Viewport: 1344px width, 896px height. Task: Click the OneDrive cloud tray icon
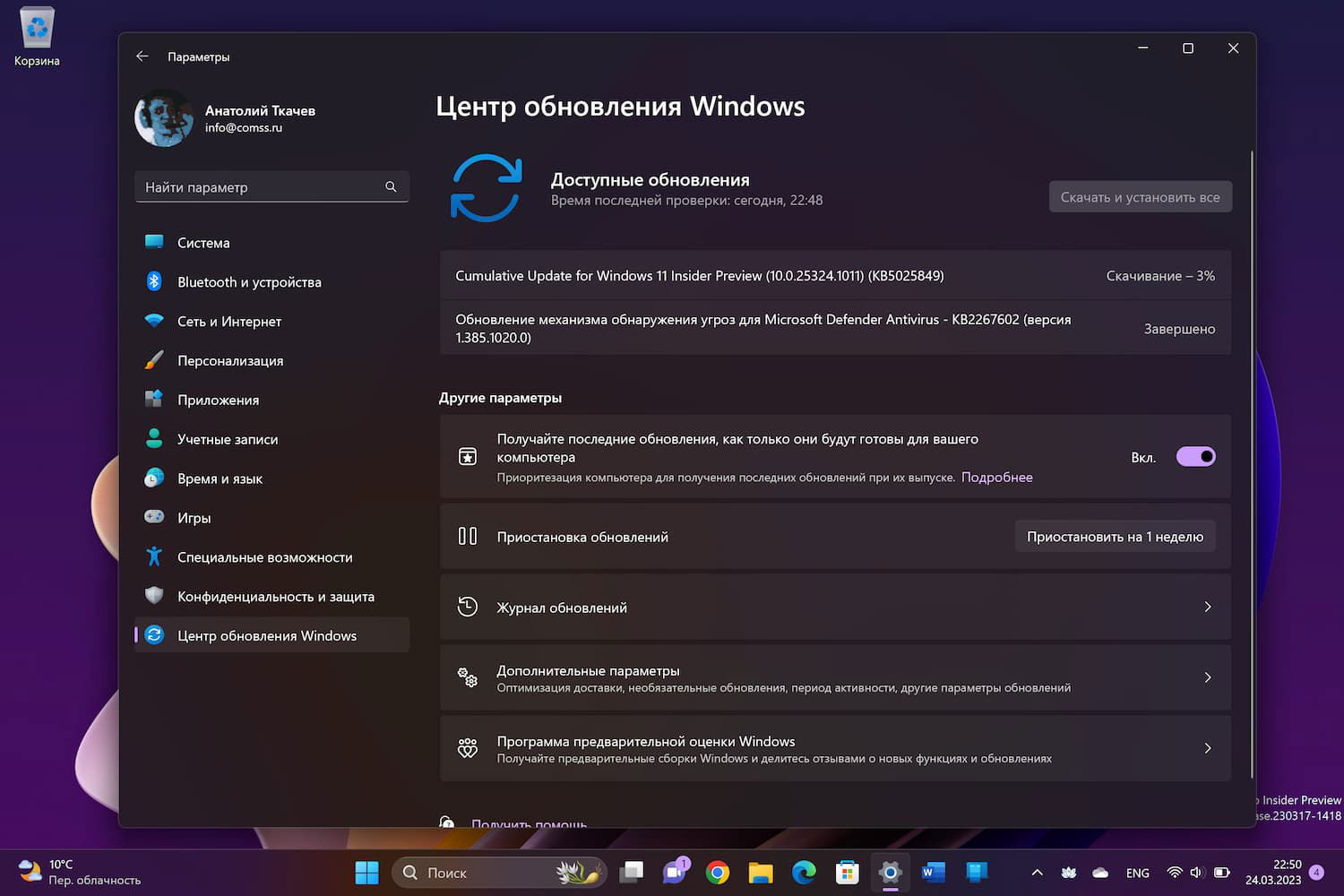(1101, 873)
